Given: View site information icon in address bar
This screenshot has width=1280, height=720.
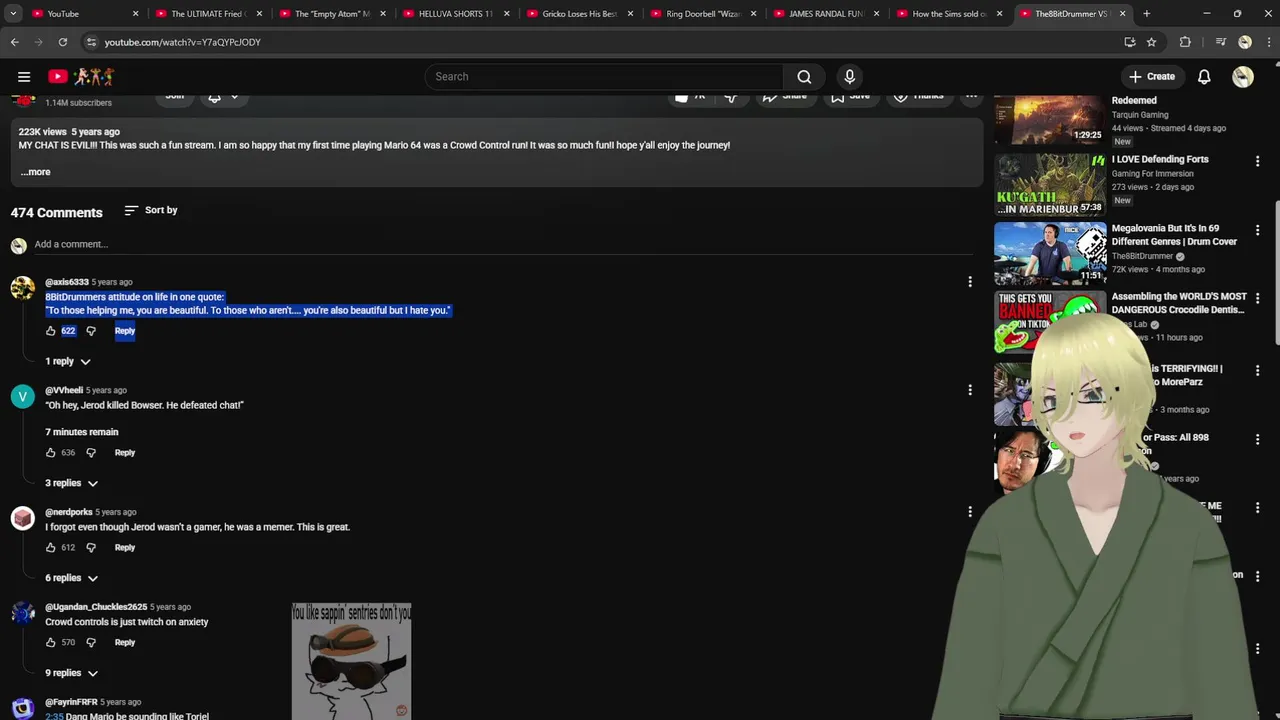Looking at the screenshot, I should (91, 42).
